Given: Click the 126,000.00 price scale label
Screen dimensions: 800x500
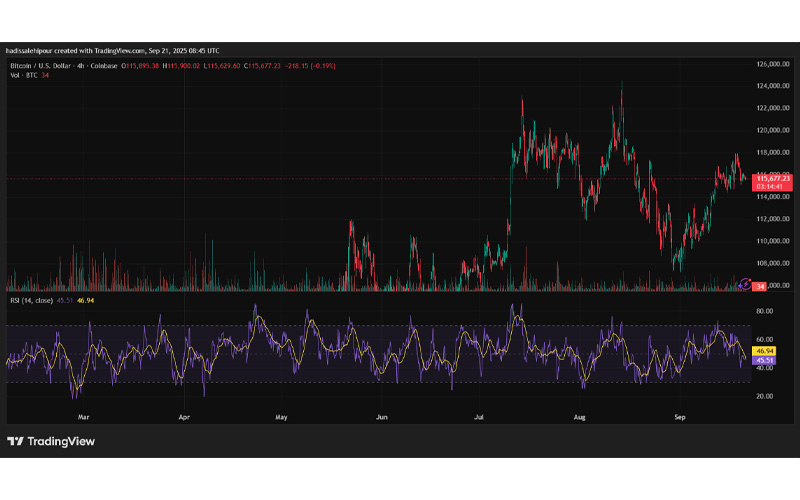Looking at the screenshot, I should [774, 64].
